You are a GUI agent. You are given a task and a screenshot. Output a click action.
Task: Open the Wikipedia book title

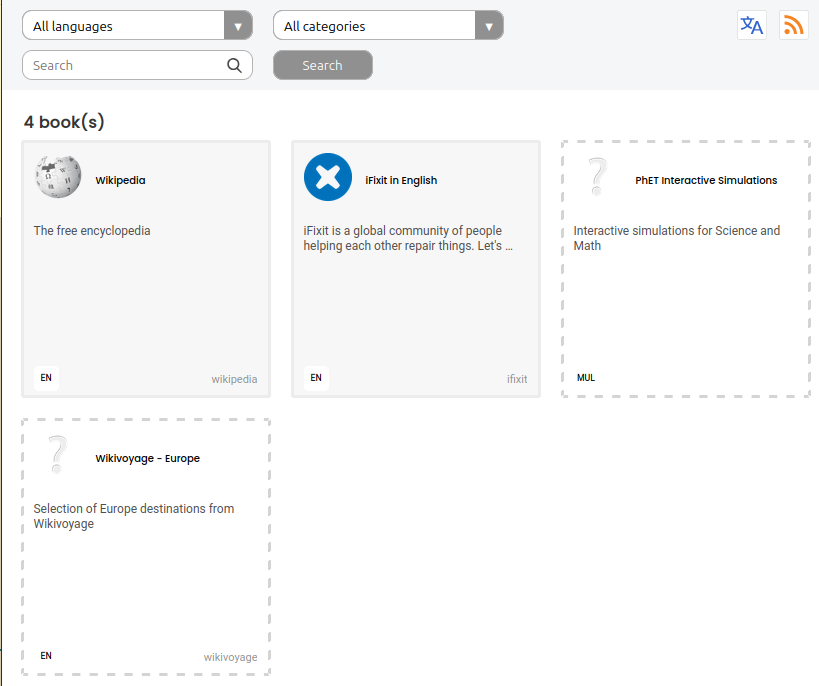pos(120,180)
